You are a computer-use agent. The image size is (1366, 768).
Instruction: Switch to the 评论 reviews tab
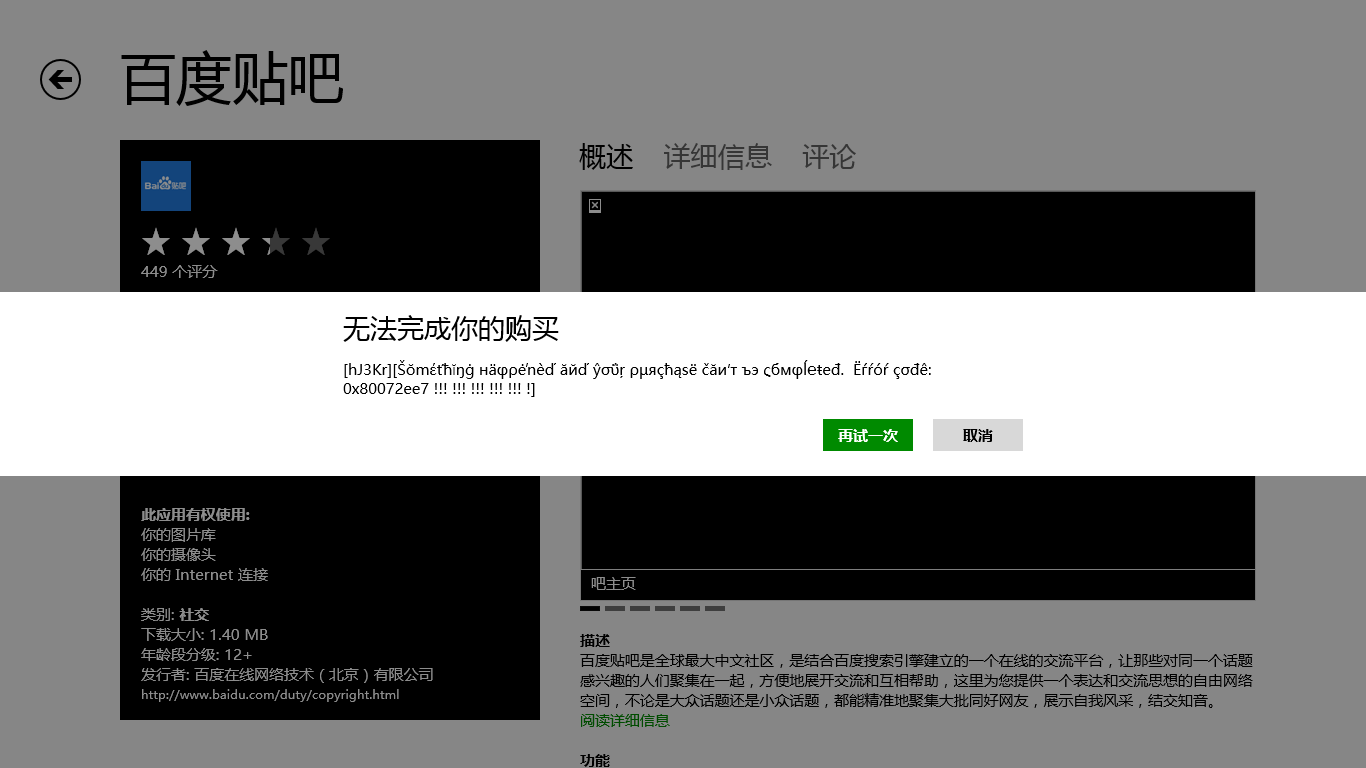point(829,157)
